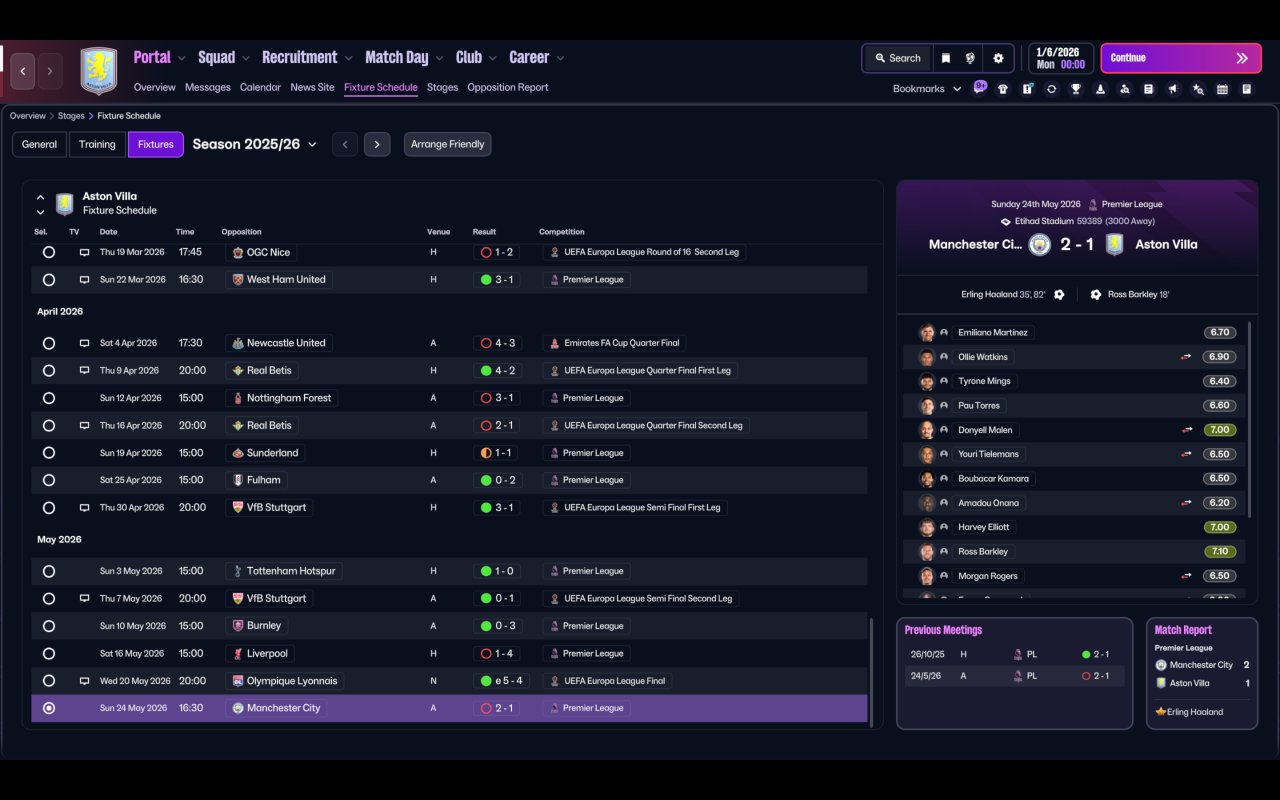The height and width of the screenshot is (800, 1280).
Task: Switch to the Messages sub-tab
Action: [208, 87]
